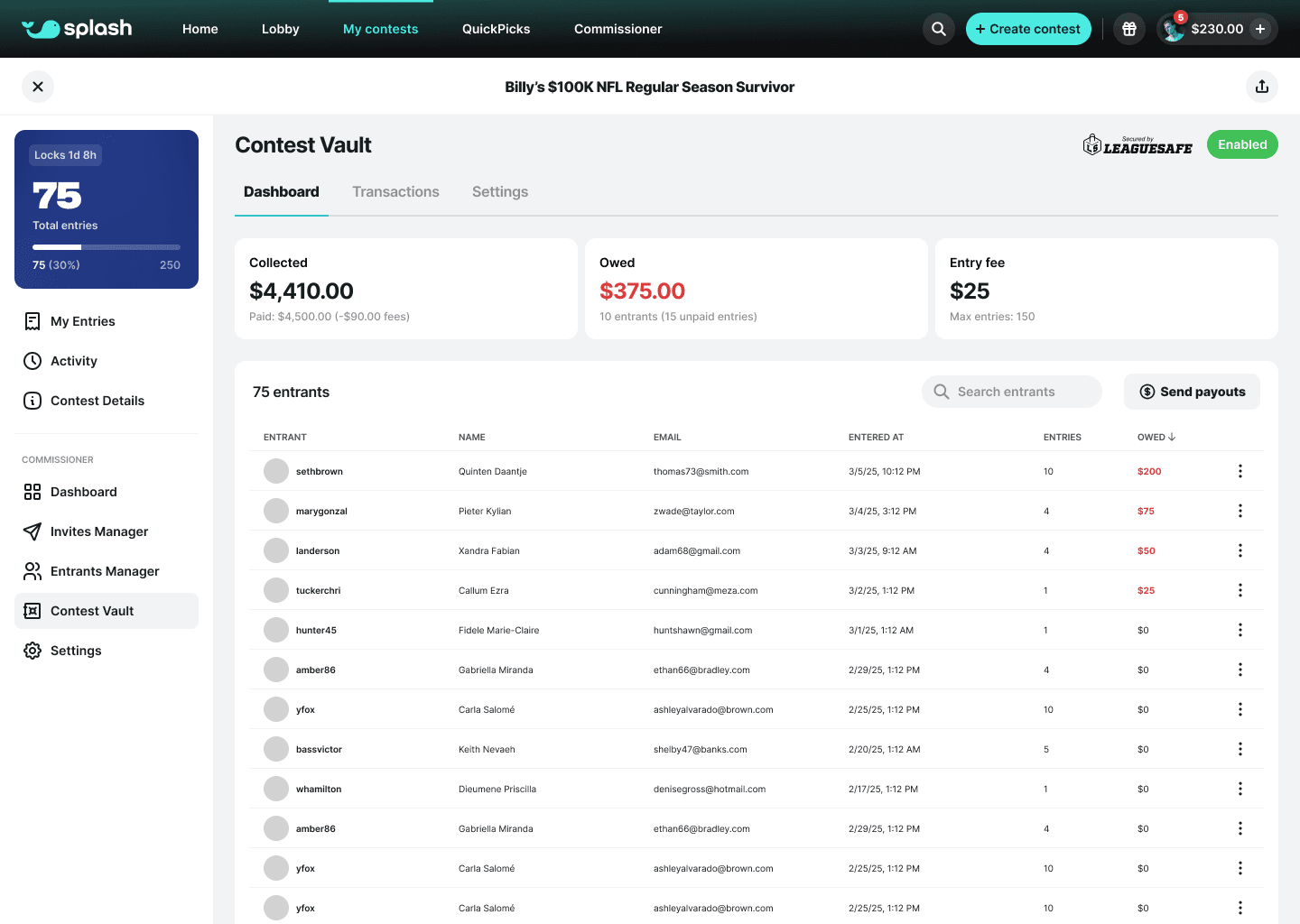Toggle the green Enabled vault status
The height and width of the screenshot is (924, 1300).
point(1242,144)
